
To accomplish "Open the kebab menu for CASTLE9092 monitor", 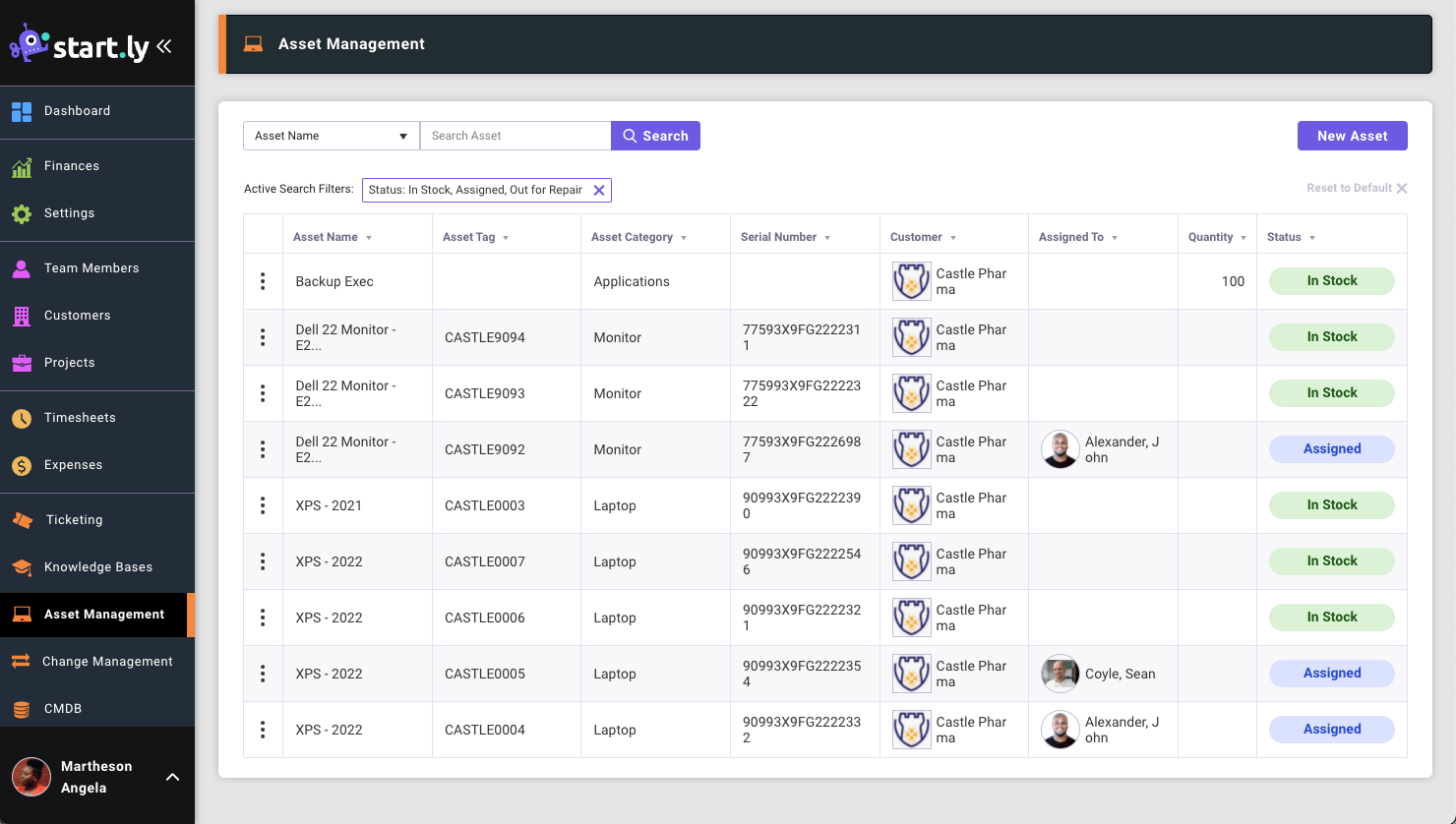I will click(263, 448).
